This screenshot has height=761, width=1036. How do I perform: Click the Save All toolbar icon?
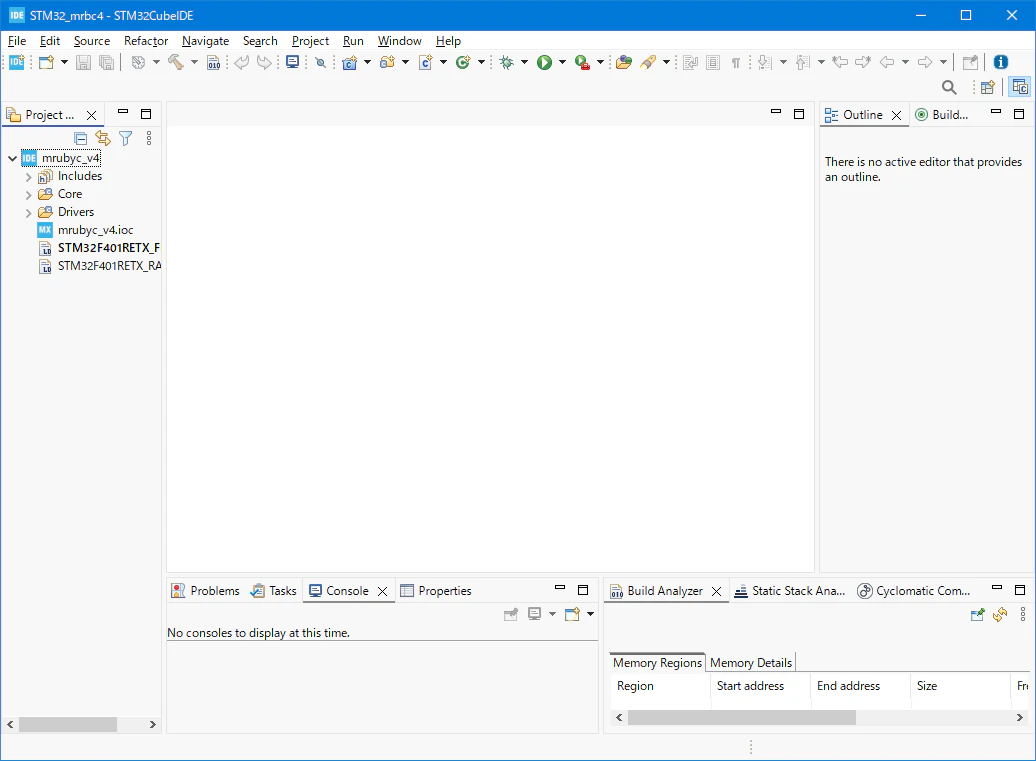tap(106, 62)
